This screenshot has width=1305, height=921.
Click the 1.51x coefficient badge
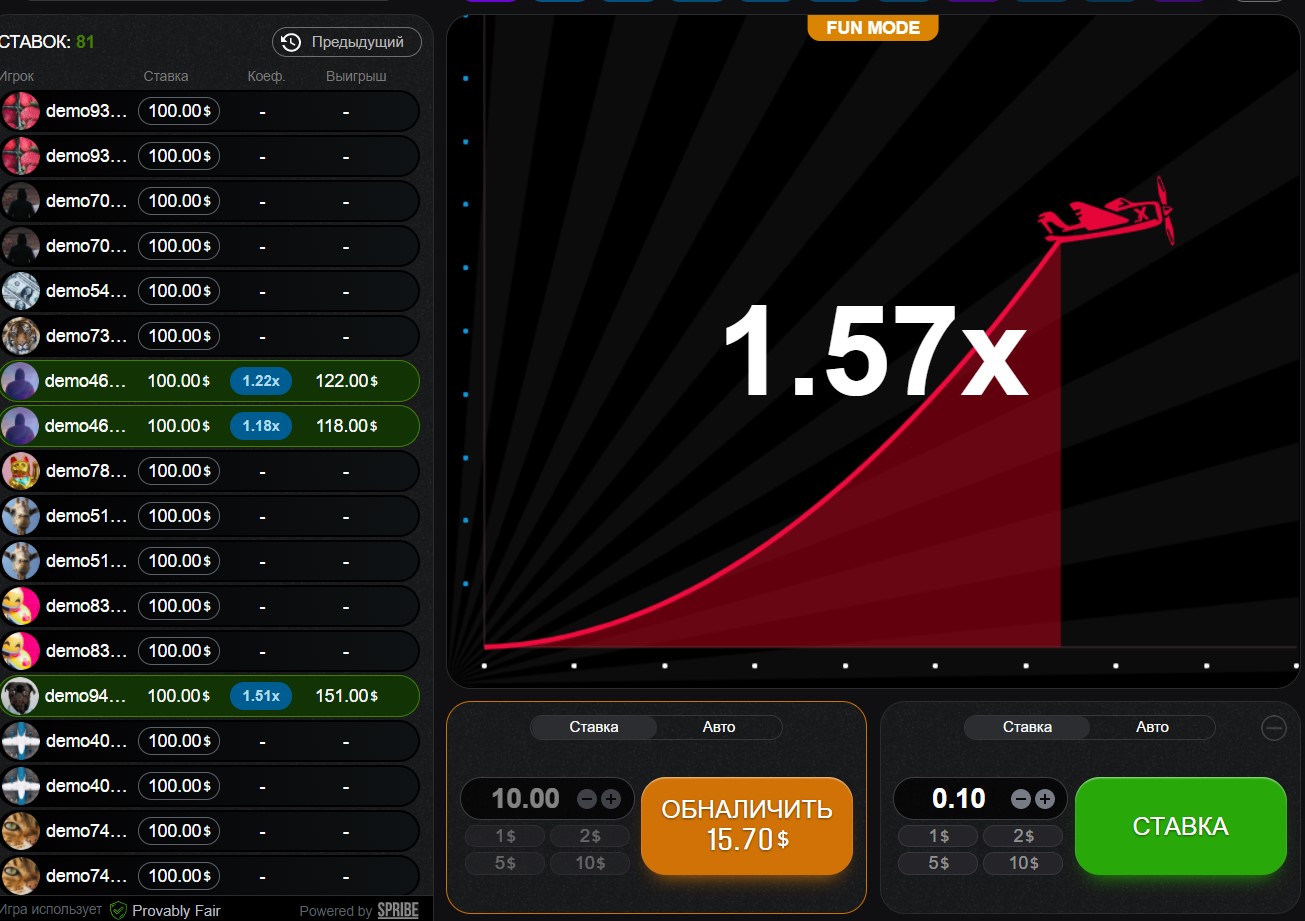pos(261,696)
